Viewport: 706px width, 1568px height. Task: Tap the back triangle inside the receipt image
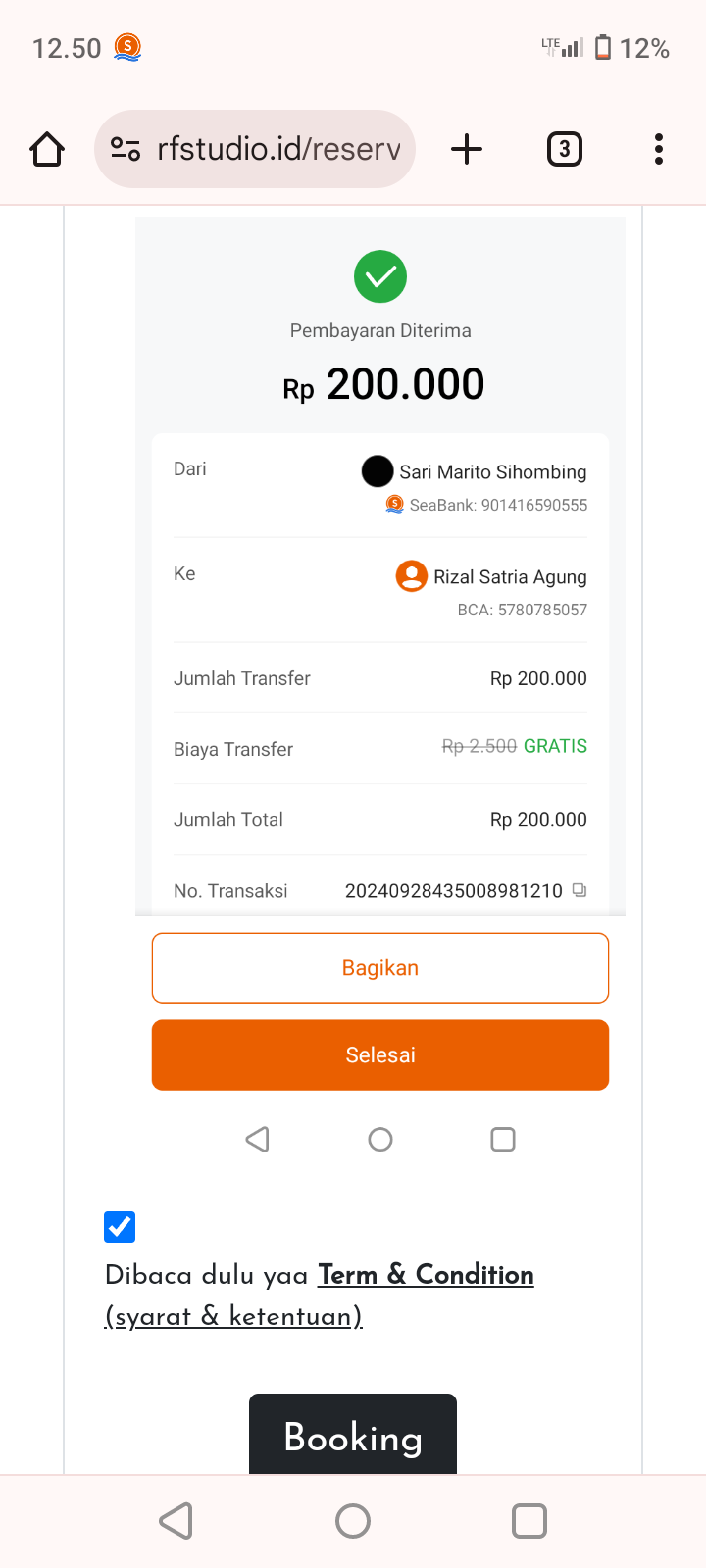coord(258,1139)
